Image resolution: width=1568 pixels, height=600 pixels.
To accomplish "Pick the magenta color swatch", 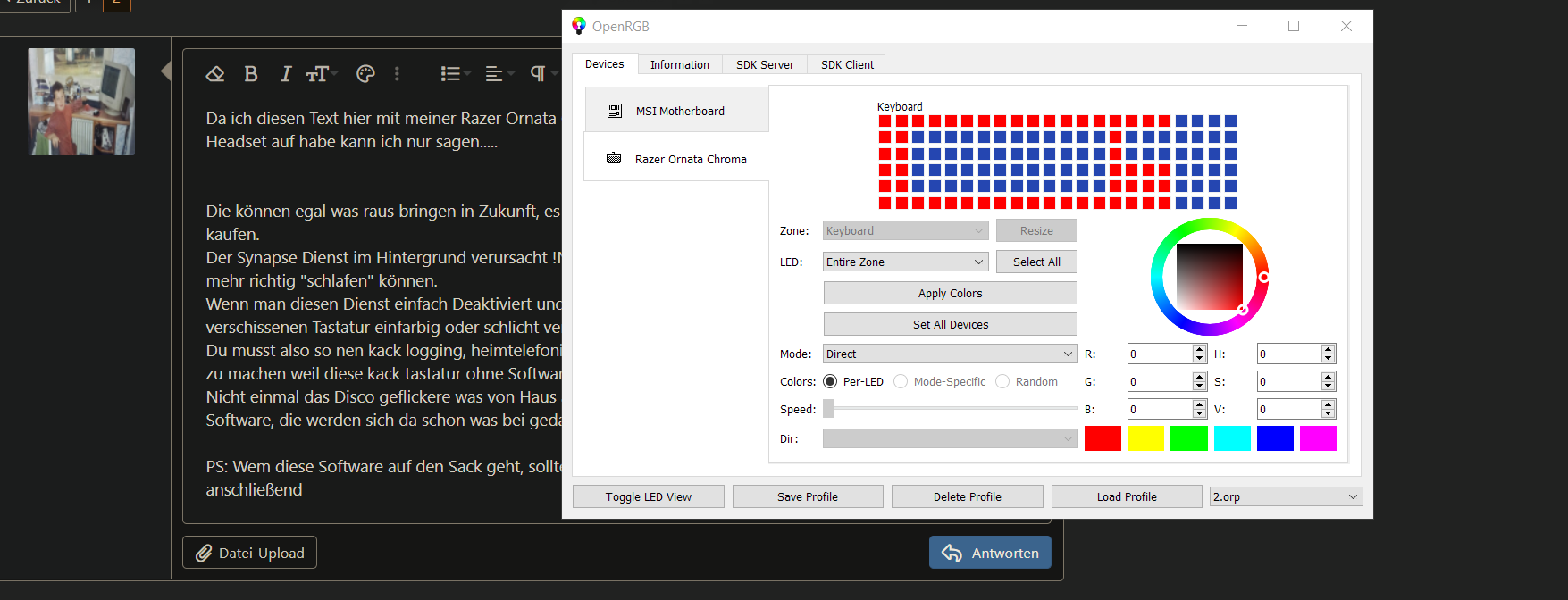I will [x=1319, y=438].
